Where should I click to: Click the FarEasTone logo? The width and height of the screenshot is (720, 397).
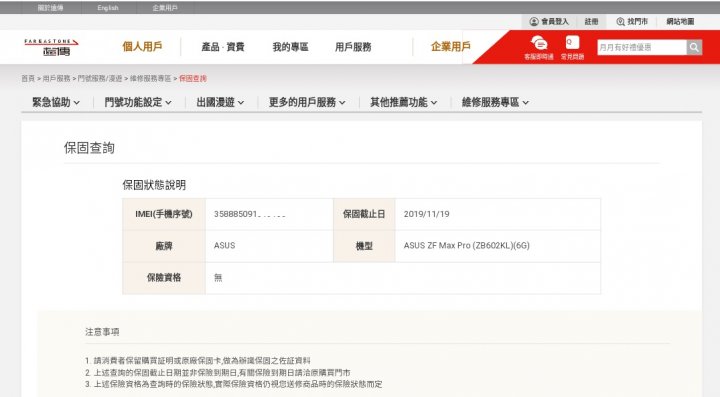click(51, 47)
